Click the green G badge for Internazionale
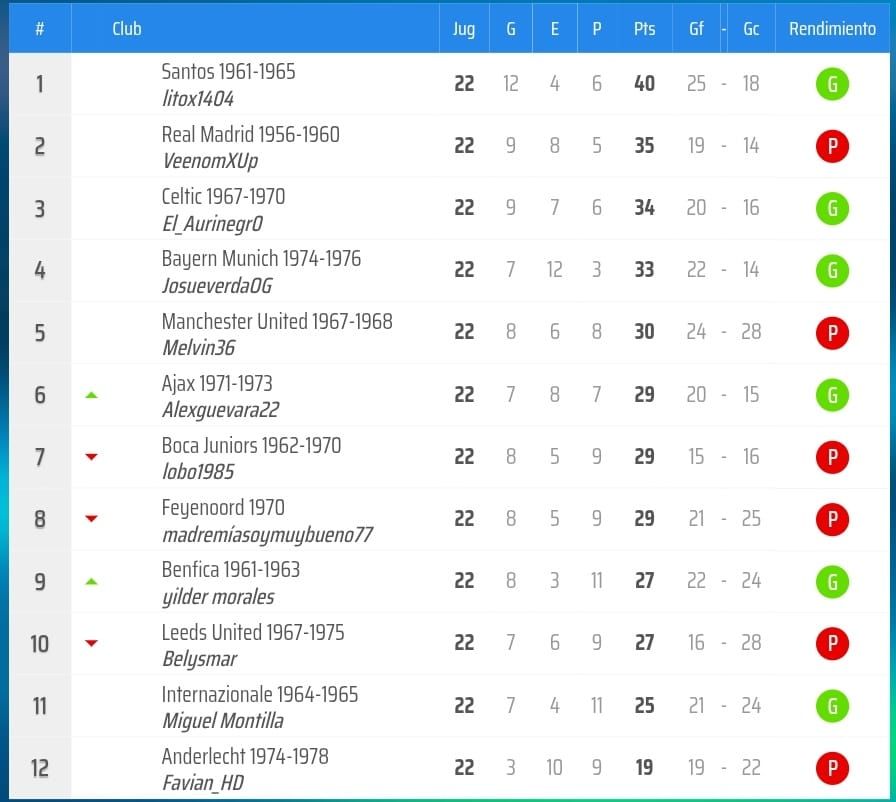The width and height of the screenshot is (896, 802). tap(832, 706)
